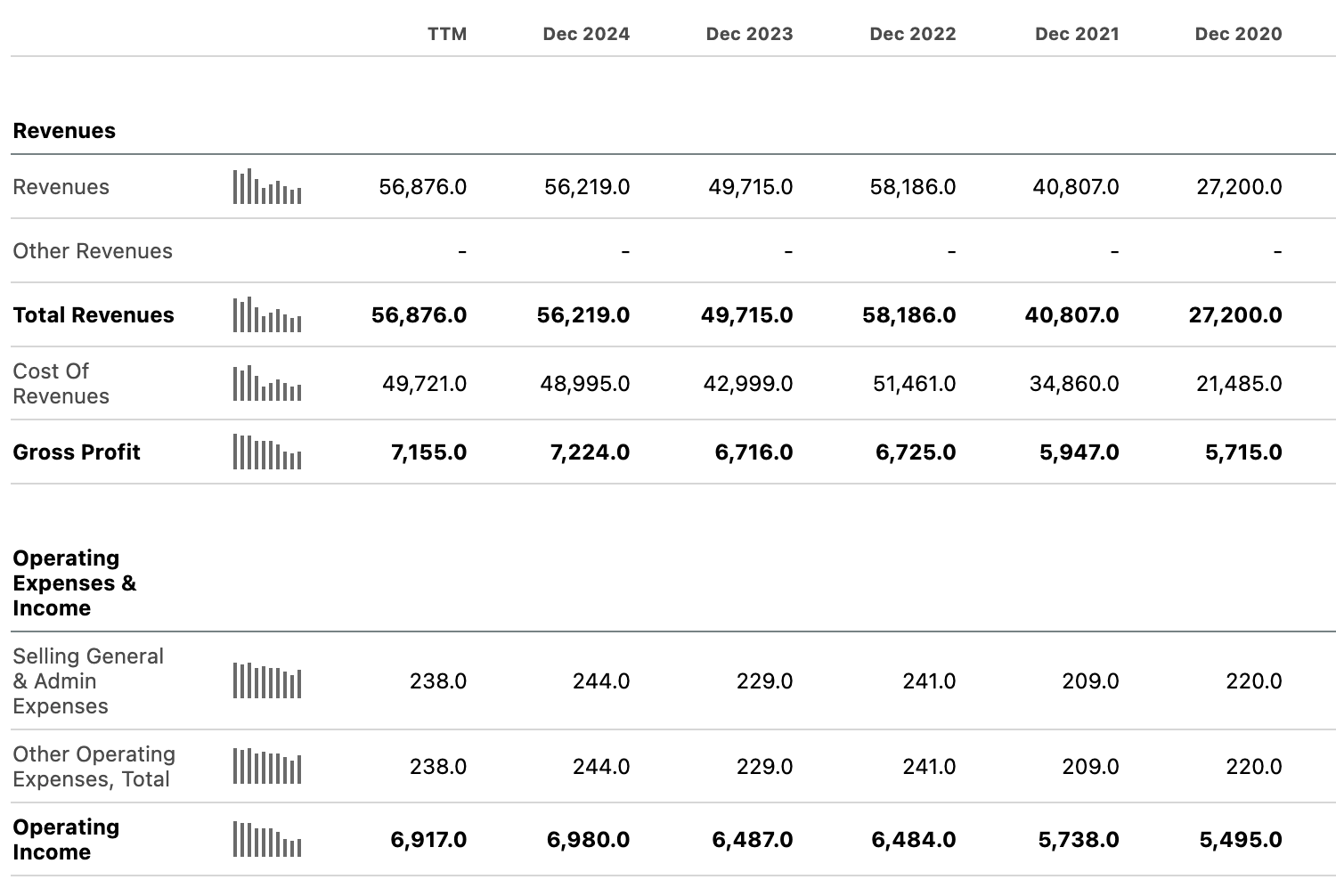Open the Total Revenues mini bar chart
Screen dimensions: 1336x896
267,315
